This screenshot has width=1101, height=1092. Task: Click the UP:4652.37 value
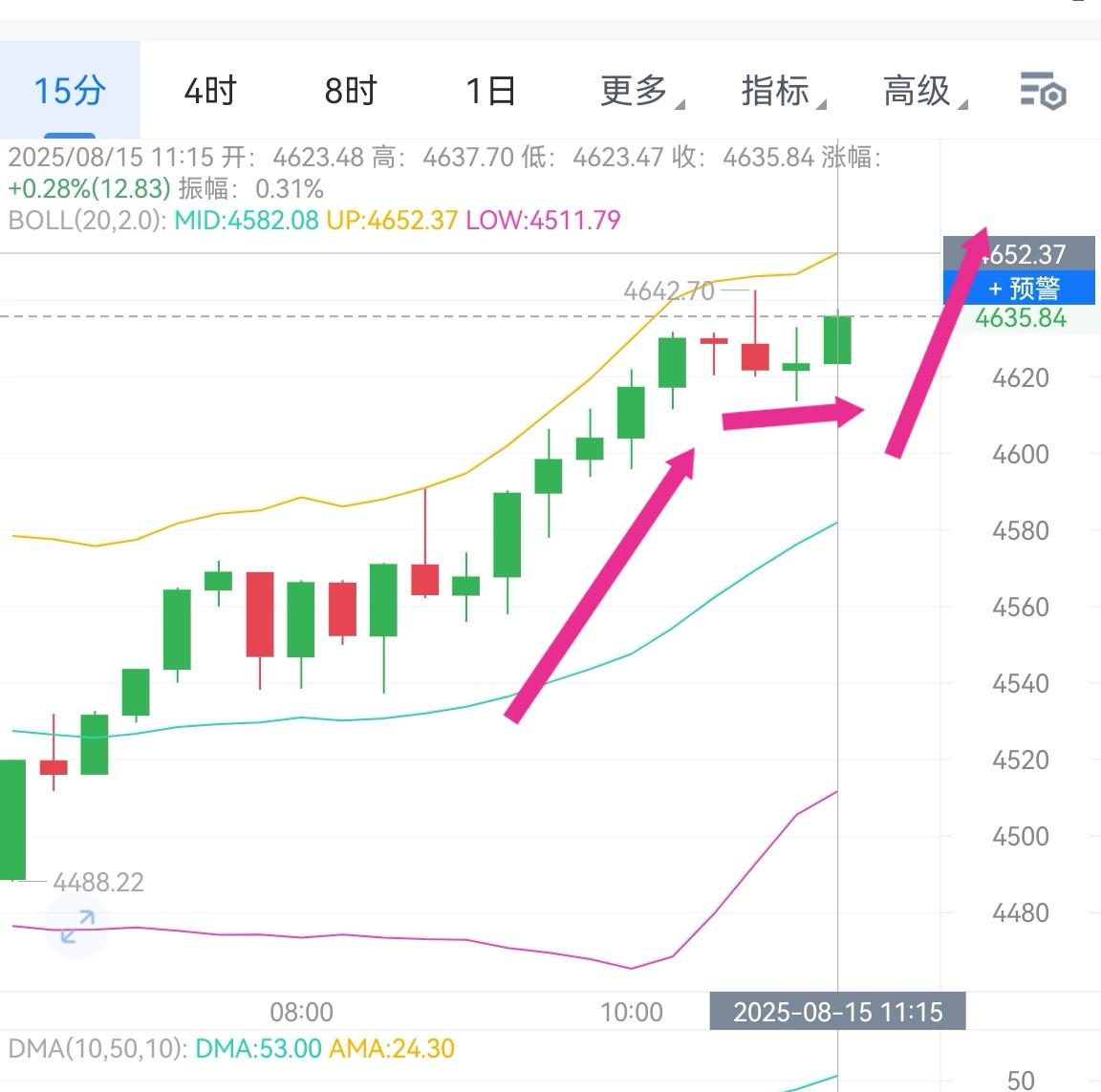coord(392,221)
